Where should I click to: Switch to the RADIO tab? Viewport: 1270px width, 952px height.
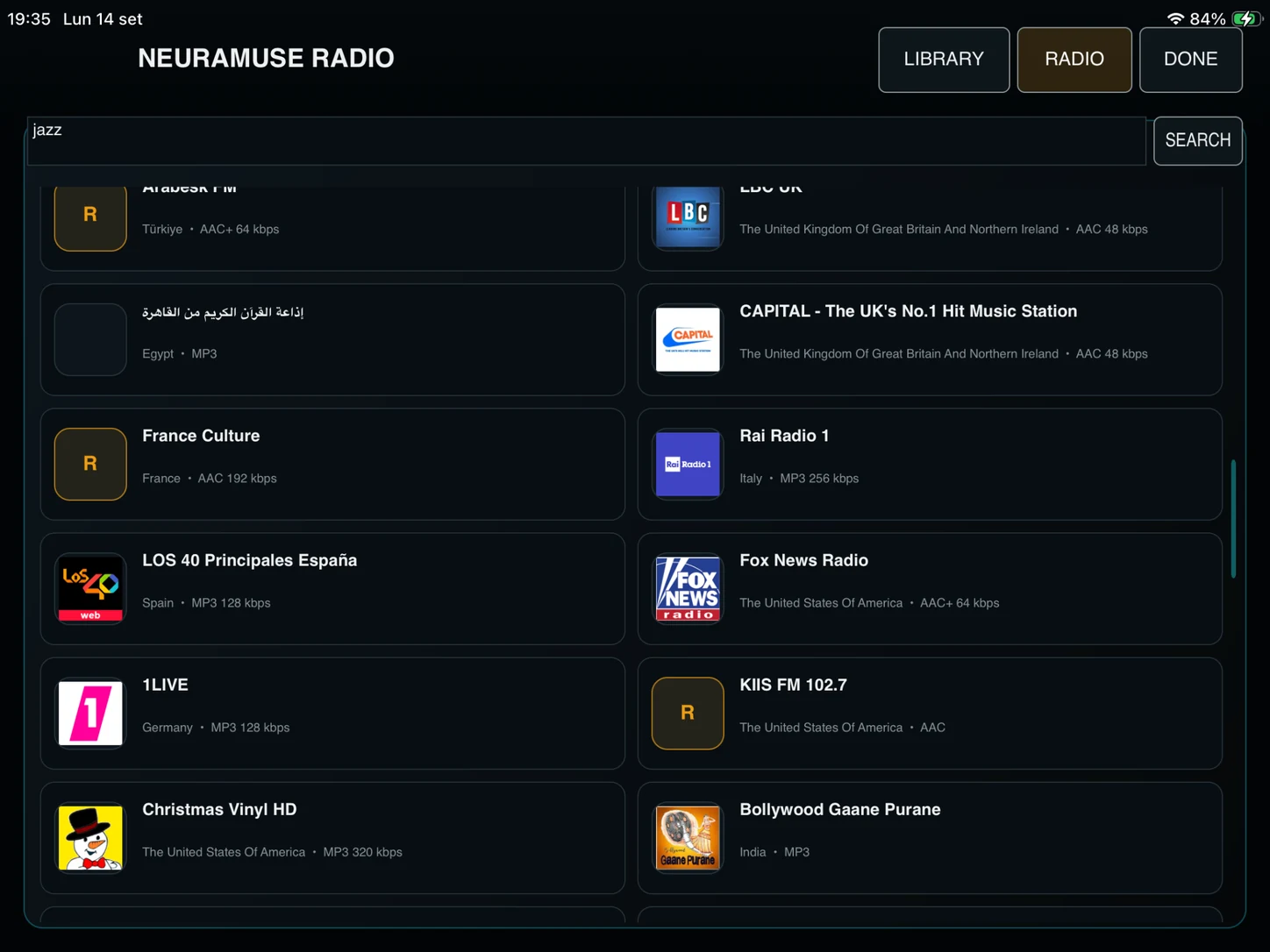coord(1074,60)
